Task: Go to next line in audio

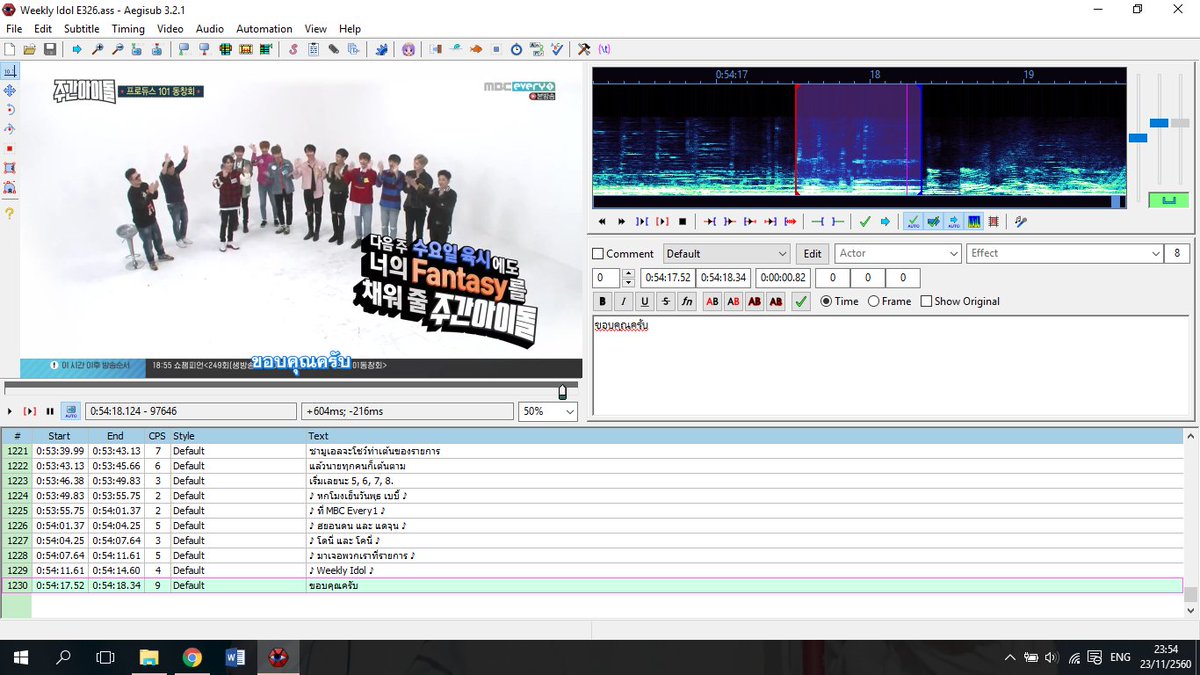Action: tap(622, 221)
